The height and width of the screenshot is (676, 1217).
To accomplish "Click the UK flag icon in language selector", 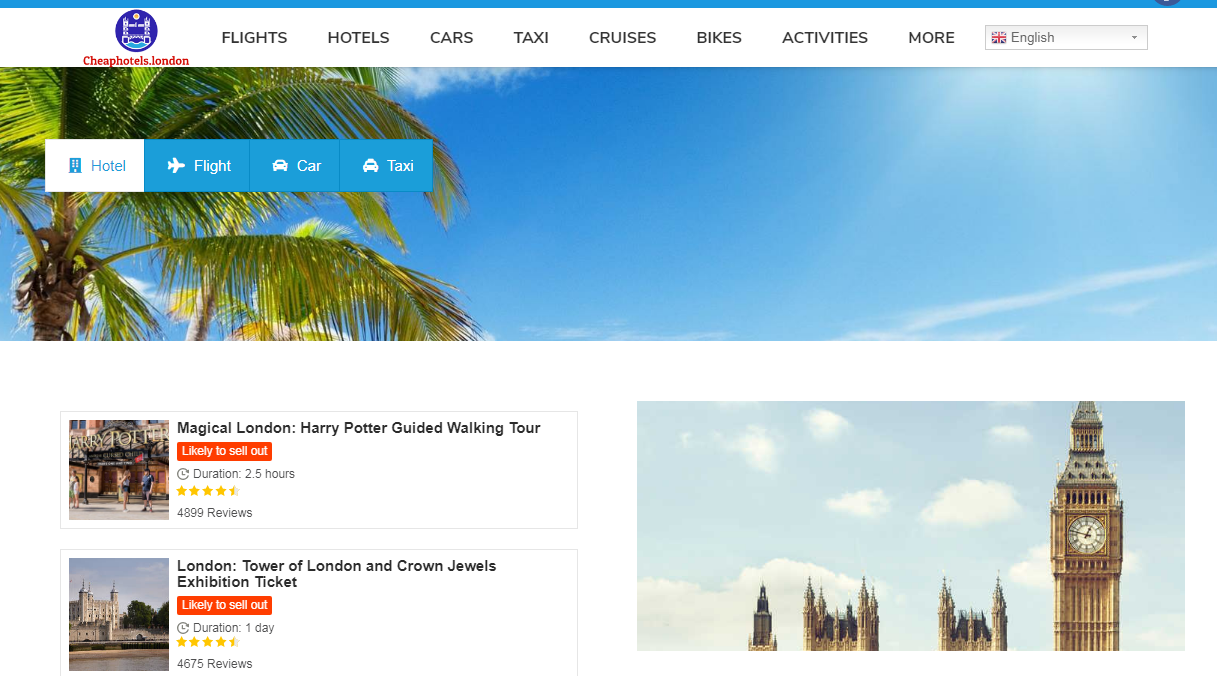I will coord(998,38).
